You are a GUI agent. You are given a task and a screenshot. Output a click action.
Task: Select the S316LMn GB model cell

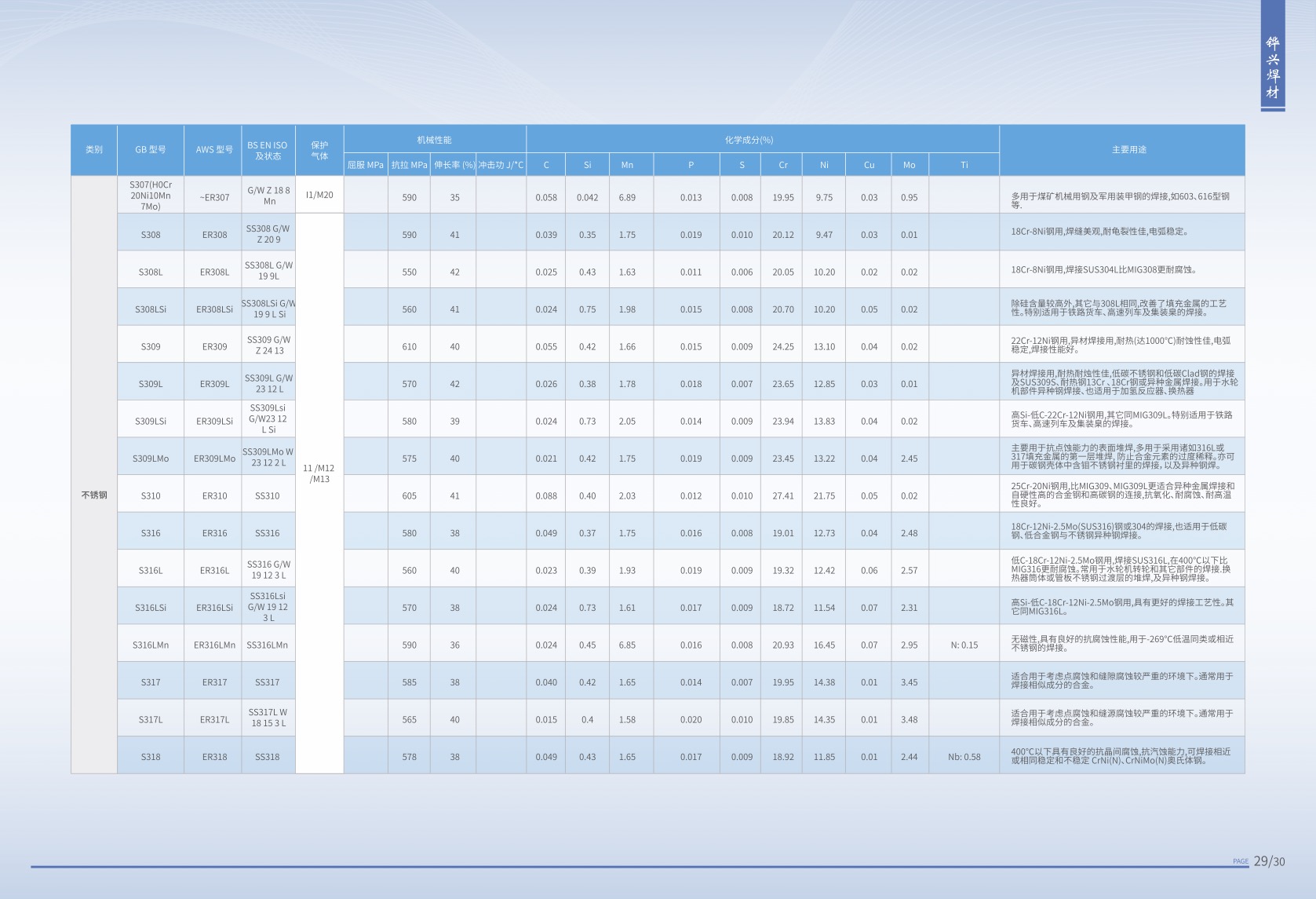151,645
